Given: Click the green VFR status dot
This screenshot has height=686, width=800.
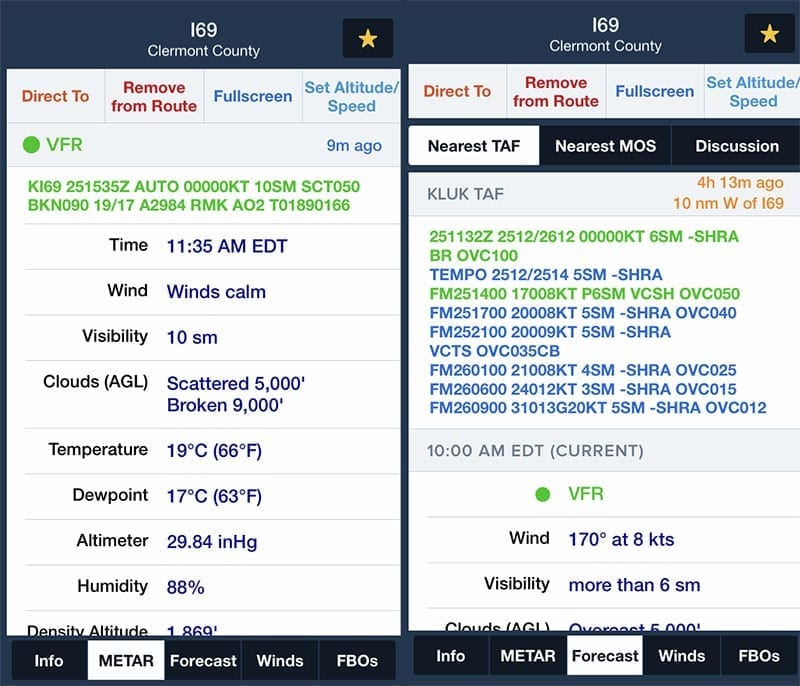Looking at the screenshot, I should click(x=30, y=145).
